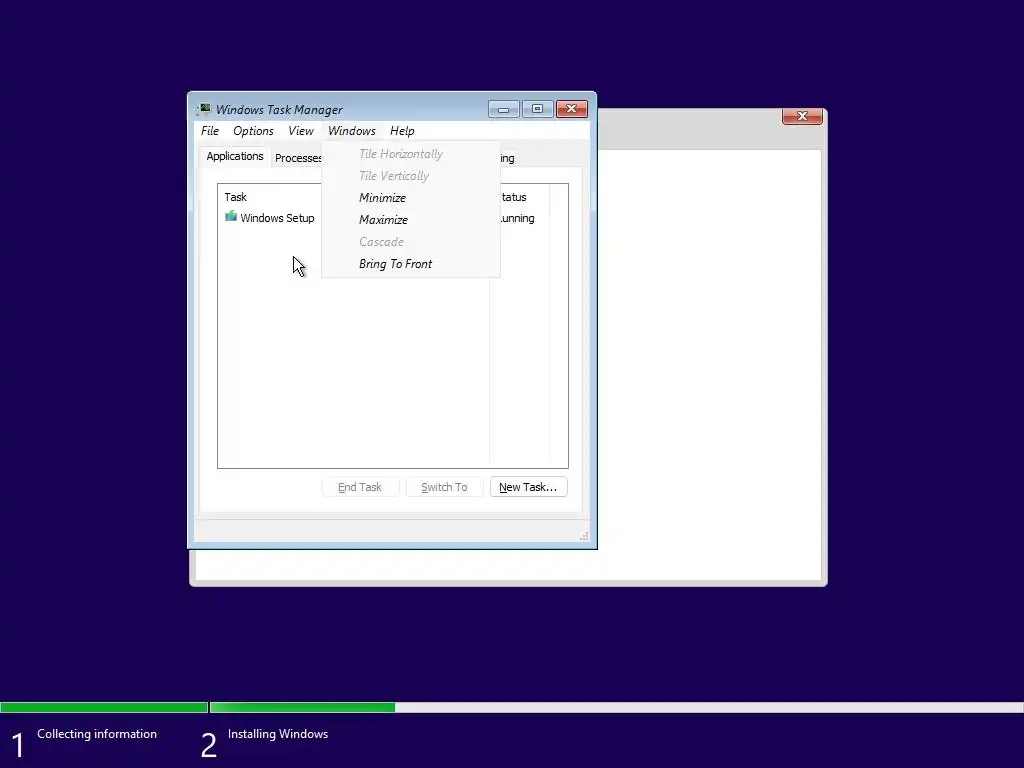Click the Task Manager title bar icon
The width and height of the screenshot is (1024, 768).
(x=204, y=109)
